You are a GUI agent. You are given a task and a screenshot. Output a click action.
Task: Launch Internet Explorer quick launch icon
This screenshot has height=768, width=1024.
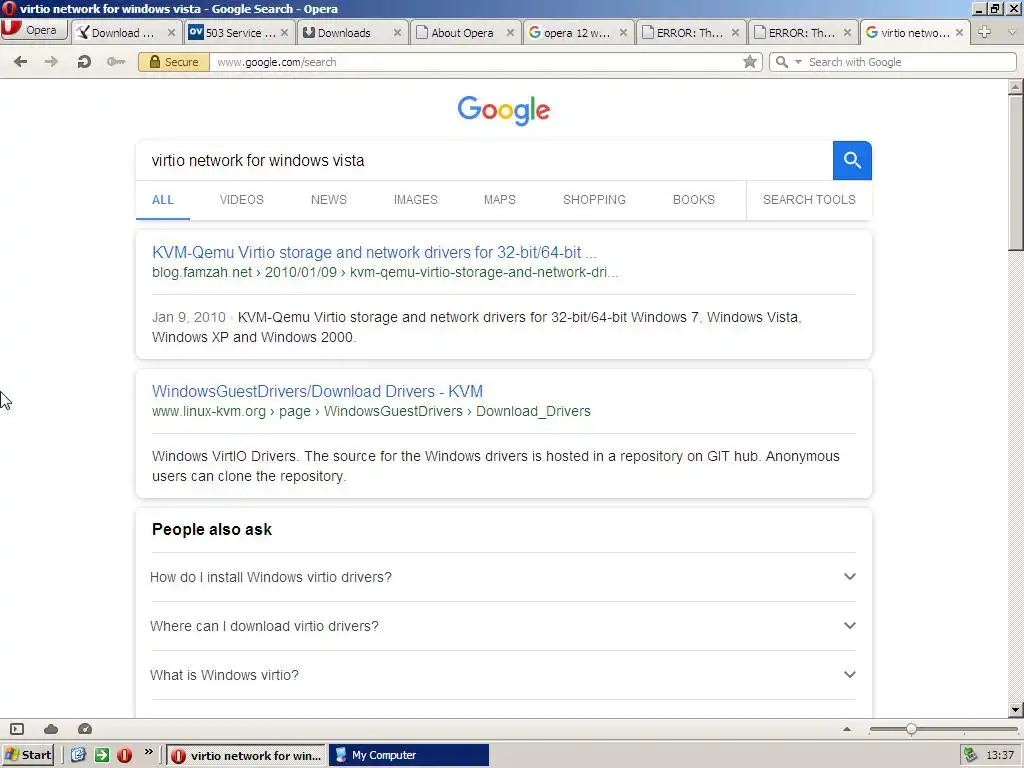point(78,755)
